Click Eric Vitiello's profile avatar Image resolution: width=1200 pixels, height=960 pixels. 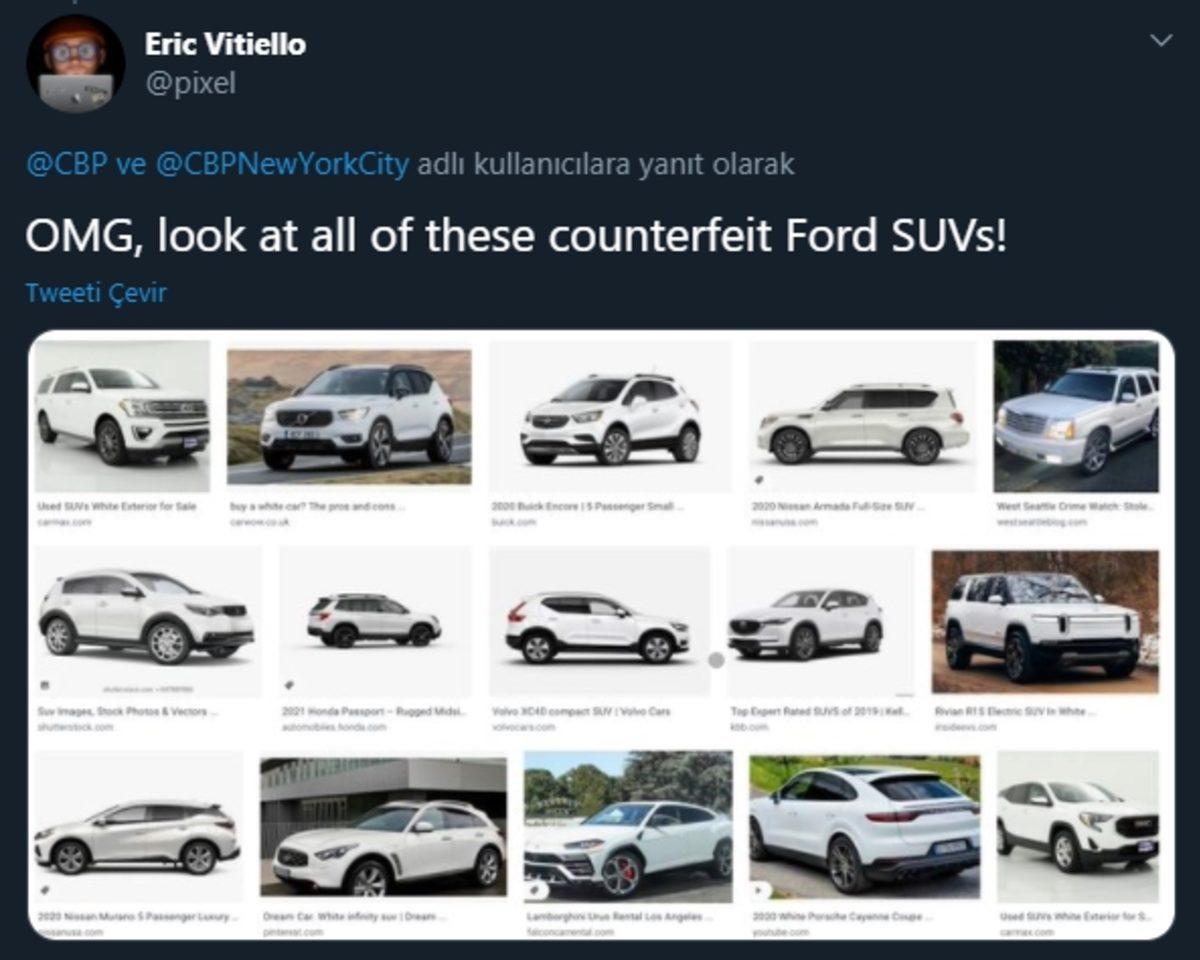pos(75,63)
